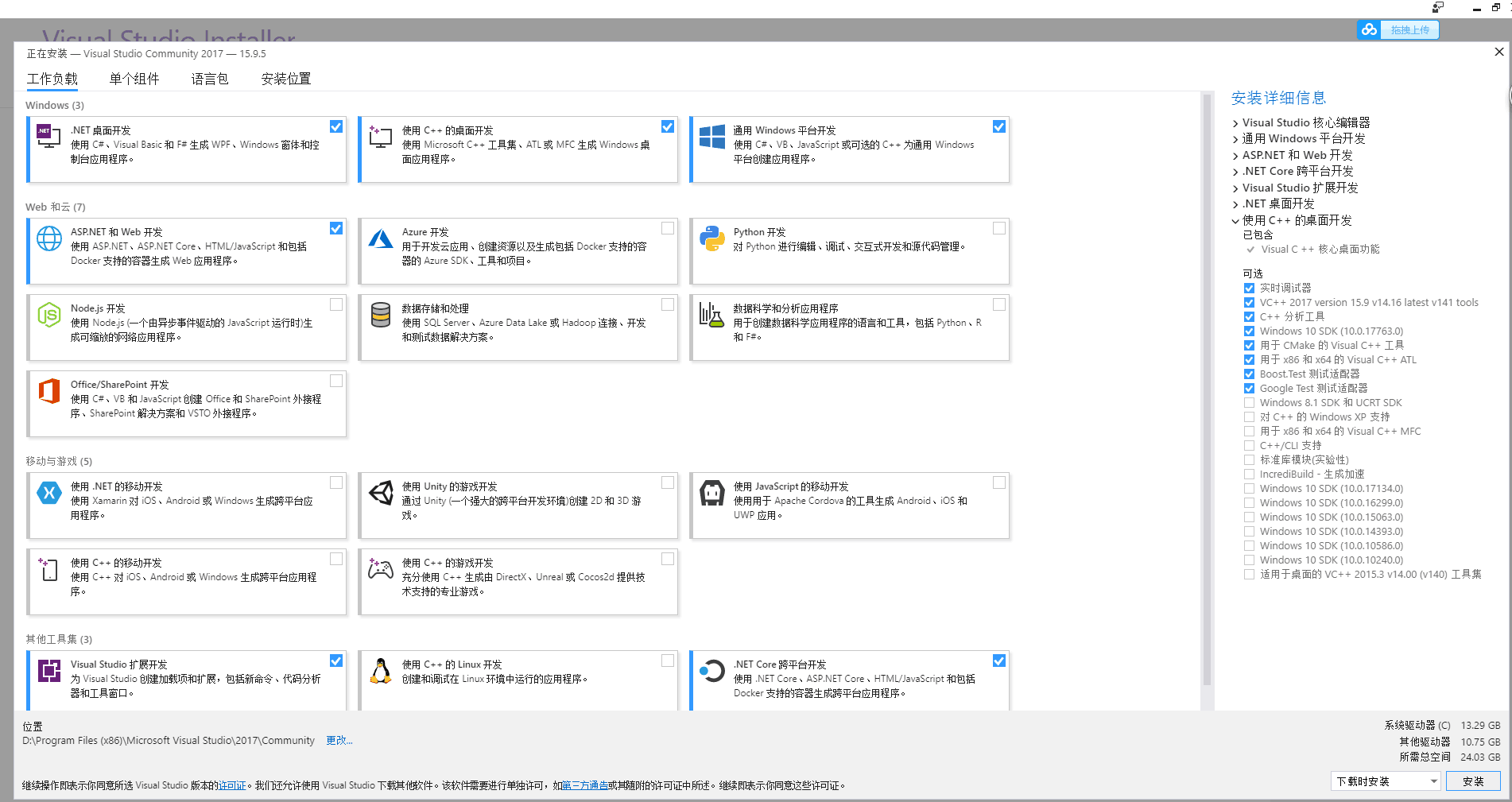
Task: Check the 对 C++ 的 Windows XP 支持 option
Action: pyautogui.click(x=1249, y=416)
